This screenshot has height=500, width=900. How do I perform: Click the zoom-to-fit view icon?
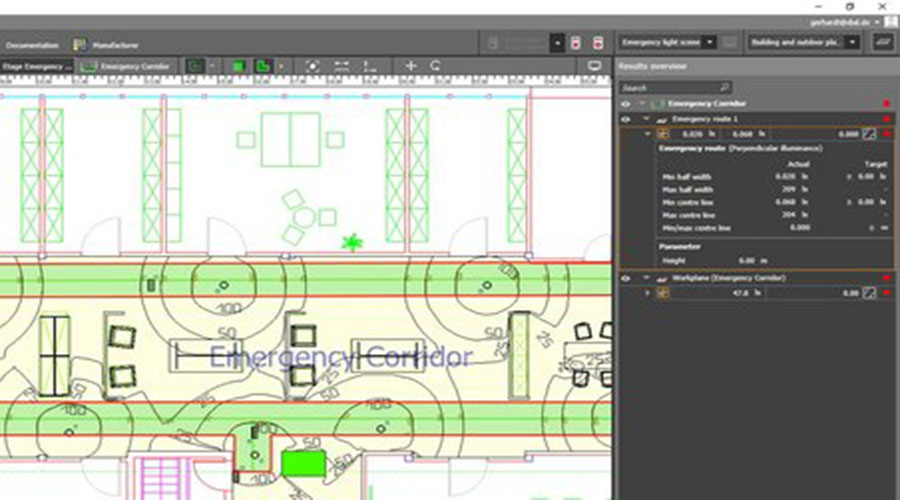313,66
